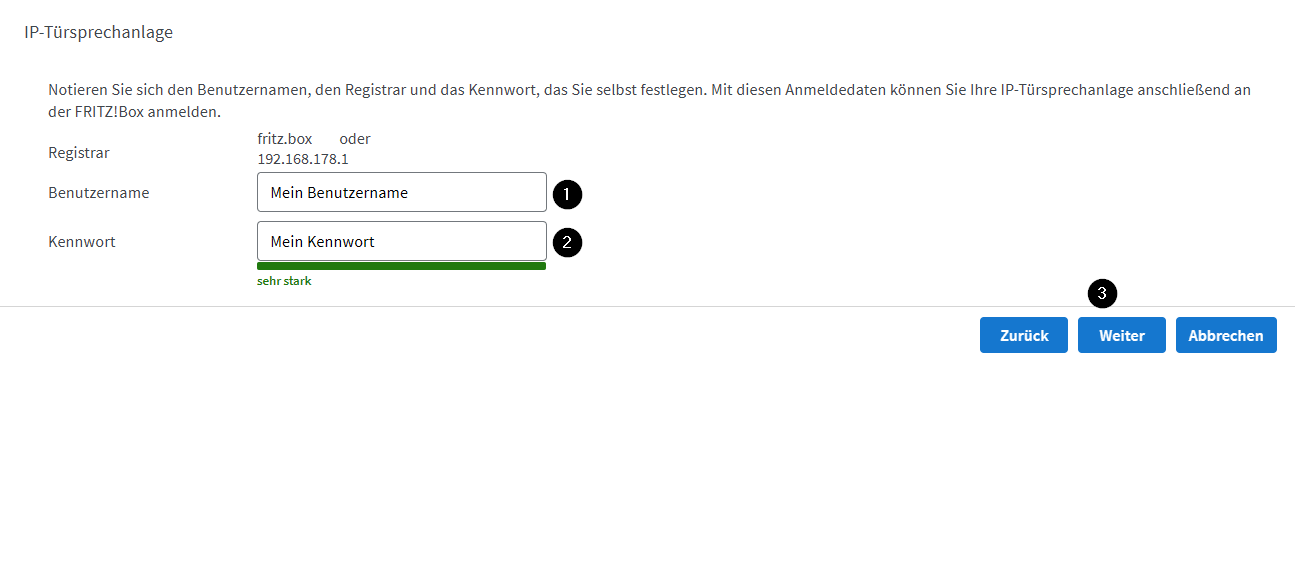
Task: Focus the Kennwort password field
Action: 401,241
